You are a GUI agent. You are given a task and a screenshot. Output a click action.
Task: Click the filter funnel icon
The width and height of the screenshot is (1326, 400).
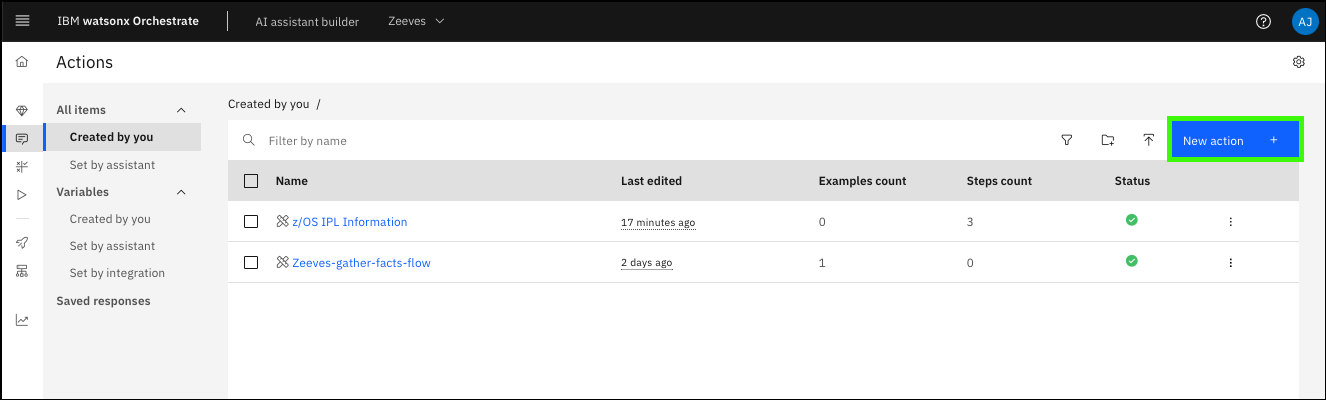pyautogui.click(x=1067, y=141)
